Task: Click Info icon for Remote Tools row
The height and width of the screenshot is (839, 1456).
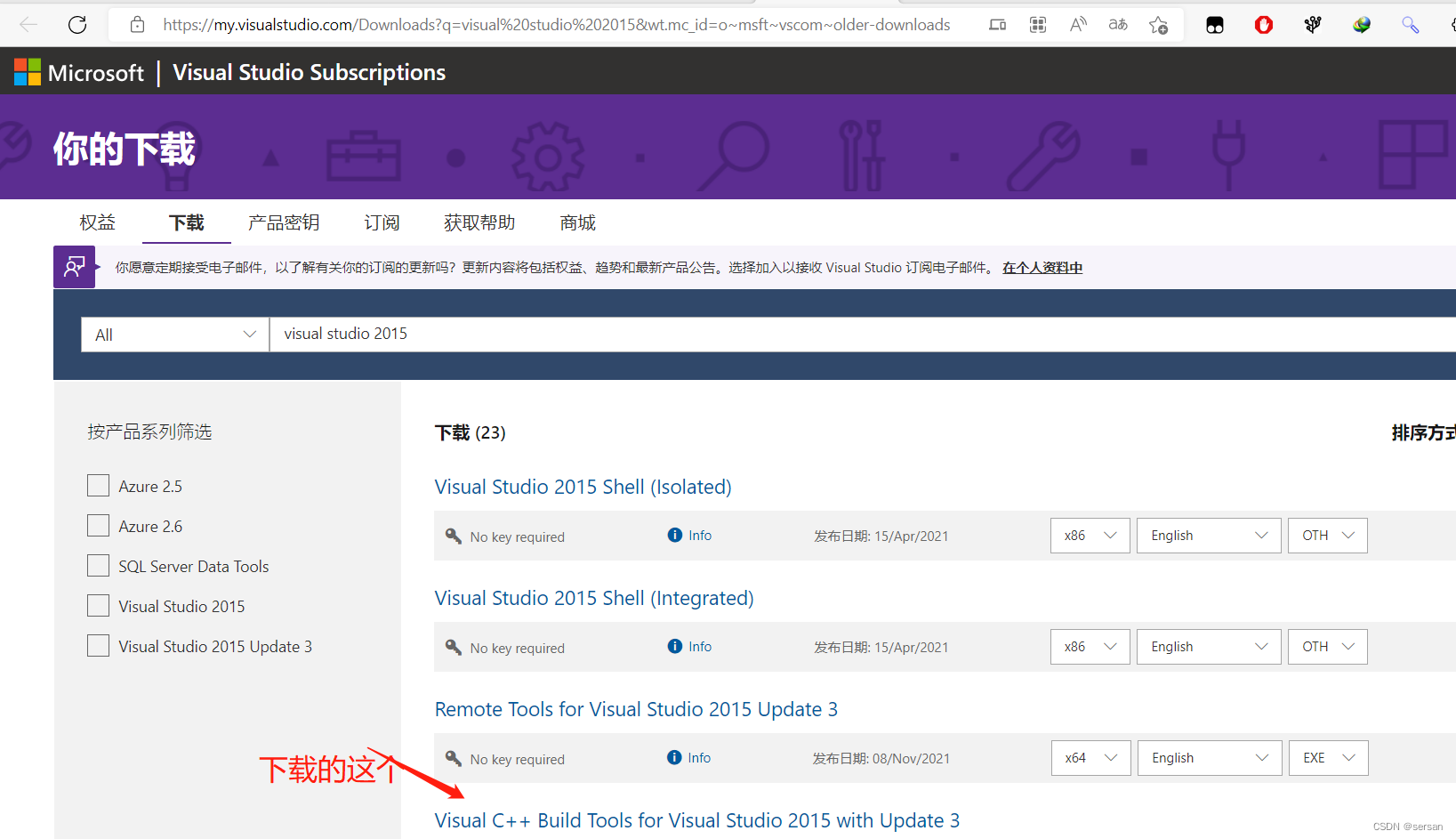Action: (675, 757)
